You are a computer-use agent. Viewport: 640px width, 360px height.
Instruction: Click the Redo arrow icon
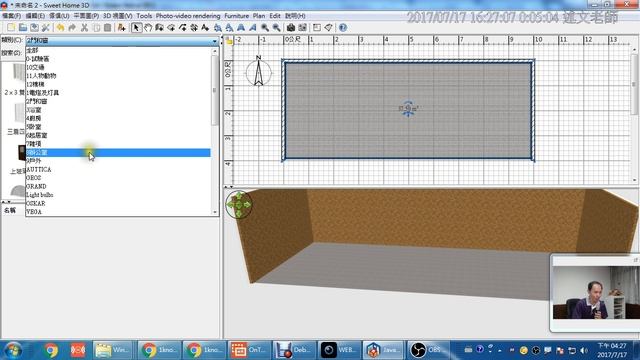[72, 28]
